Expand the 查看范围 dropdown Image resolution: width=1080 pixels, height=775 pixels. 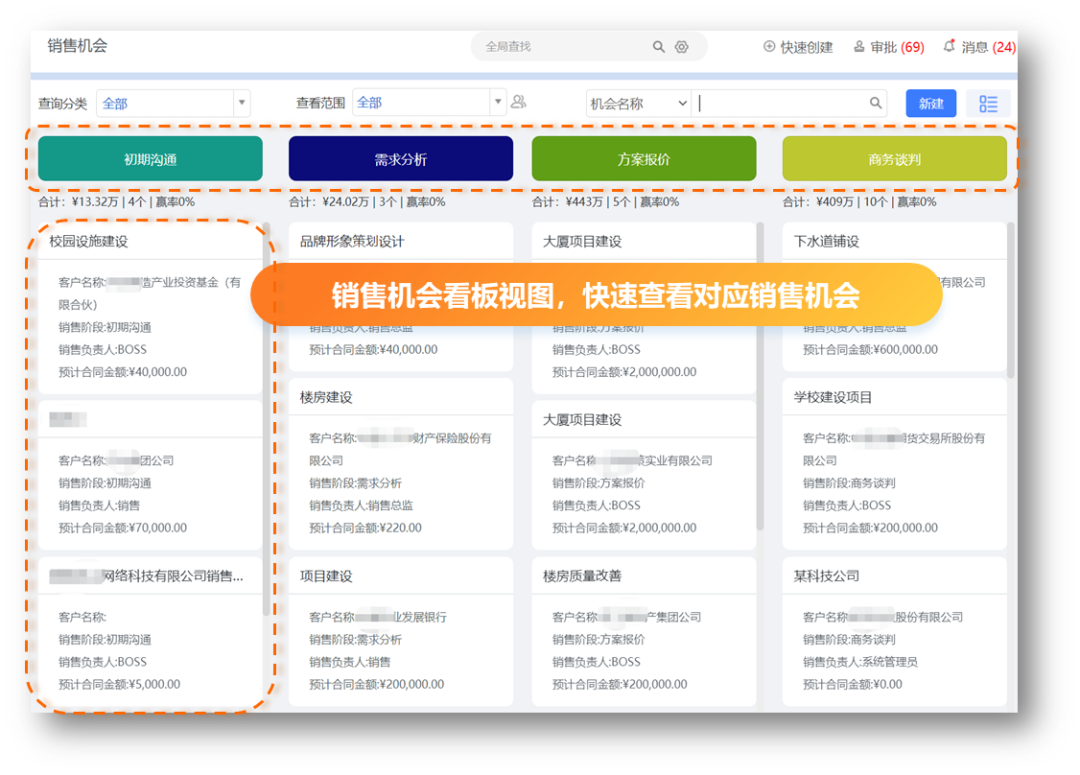click(497, 102)
